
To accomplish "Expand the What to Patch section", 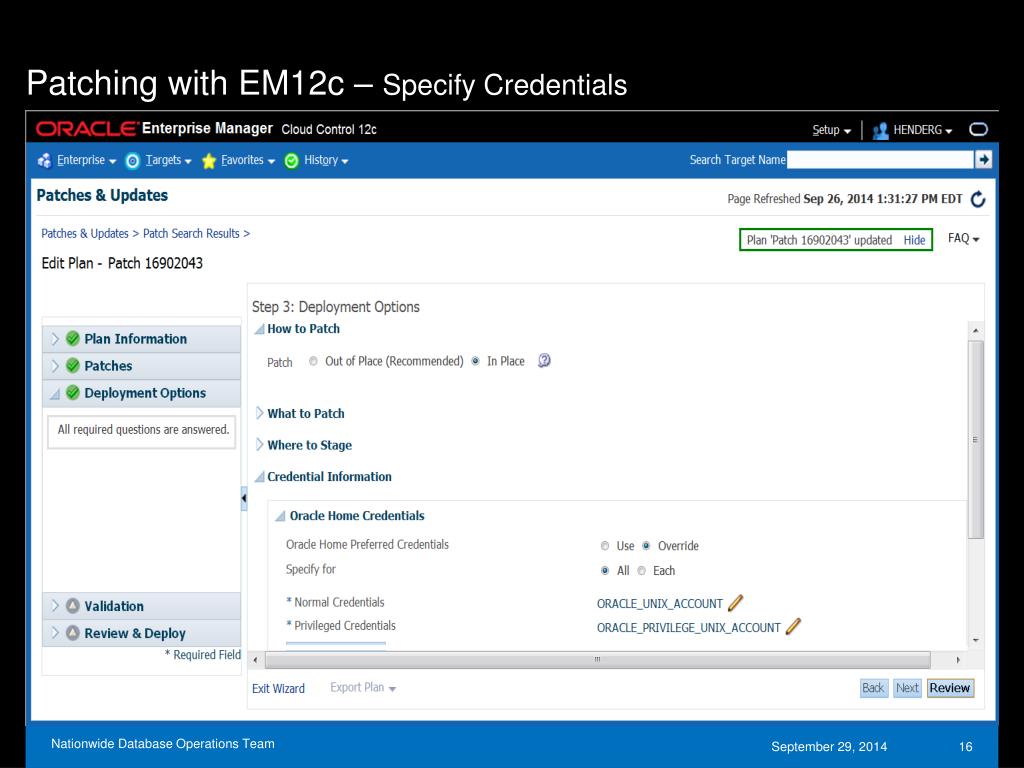I will point(259,413).
